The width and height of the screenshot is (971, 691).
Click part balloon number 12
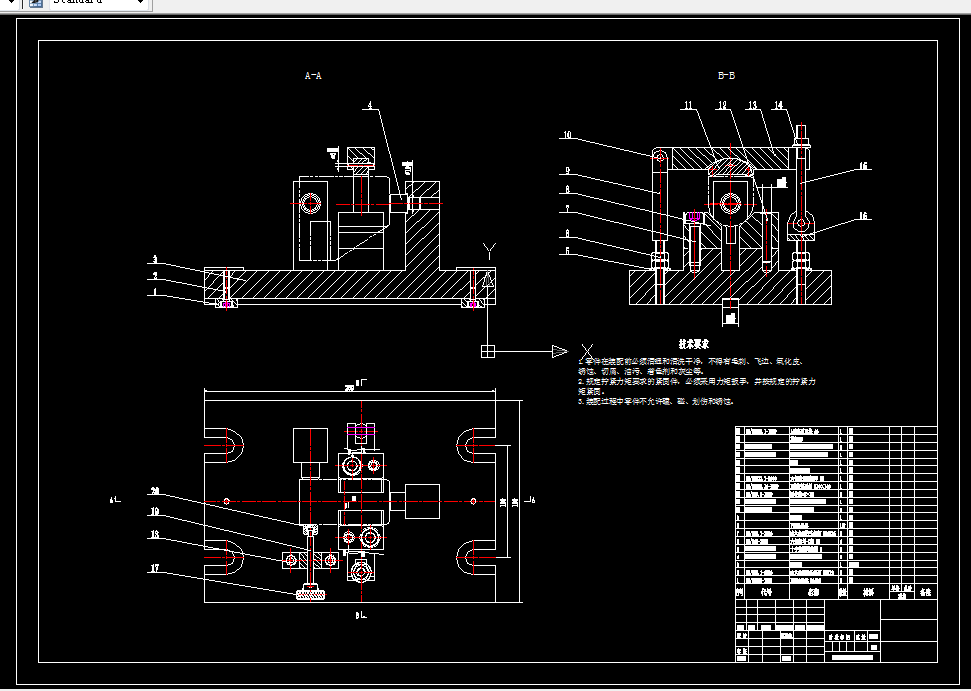click(x=721, y=105)
